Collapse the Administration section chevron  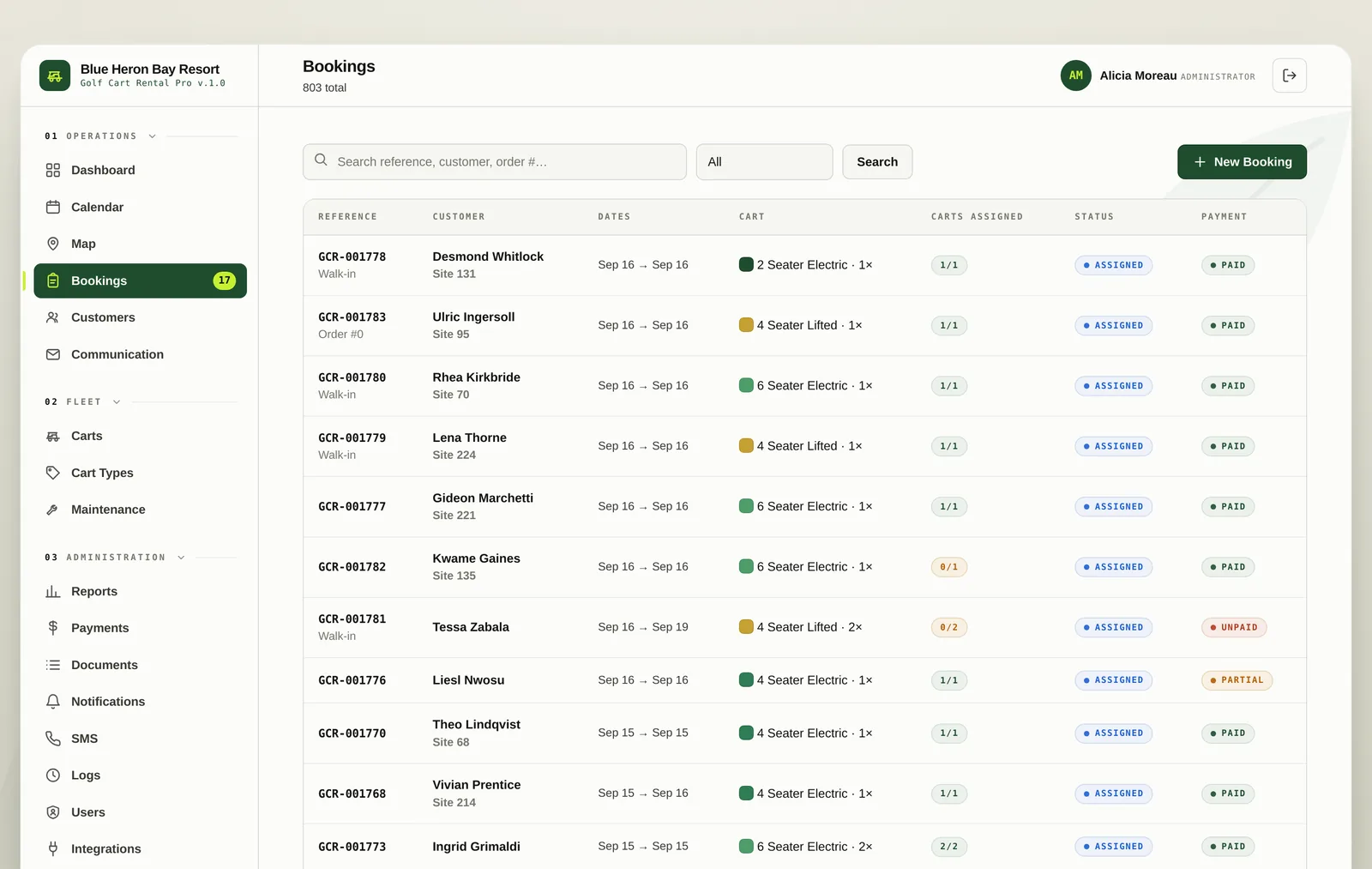[181, 558]
